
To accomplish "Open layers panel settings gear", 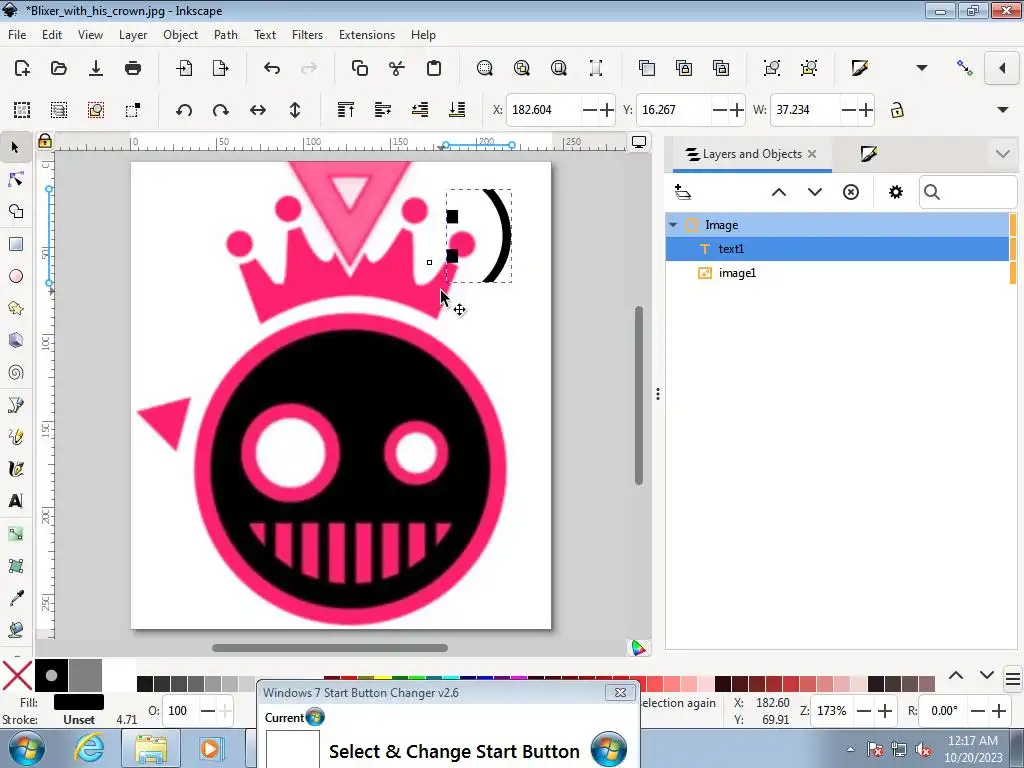I will coord(895,192).
